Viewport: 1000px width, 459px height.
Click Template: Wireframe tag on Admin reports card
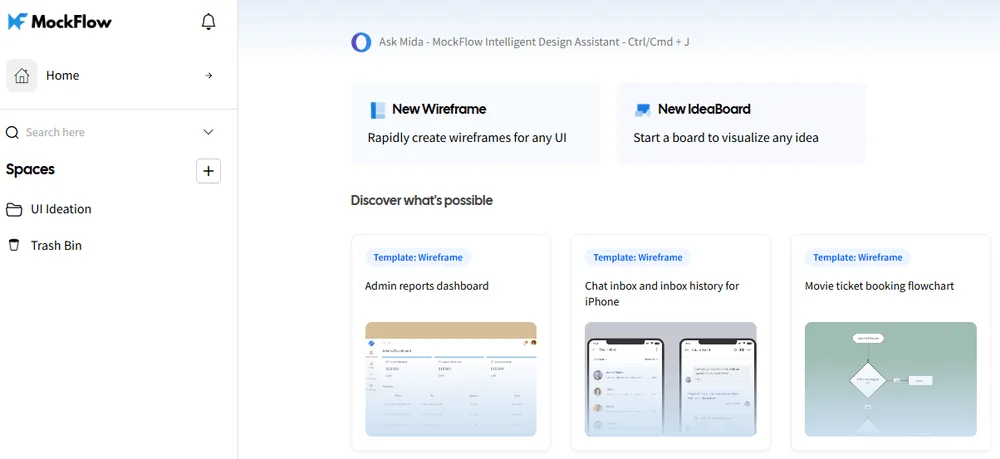418,258
